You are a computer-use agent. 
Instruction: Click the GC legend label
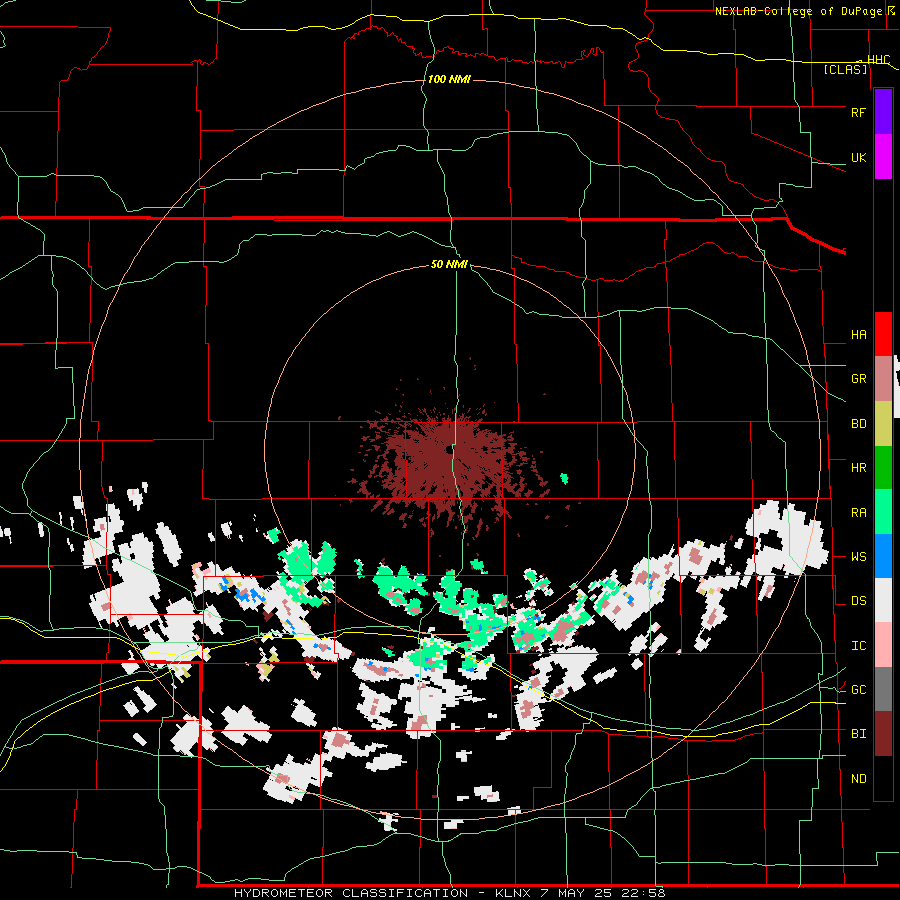pos(858,690)
